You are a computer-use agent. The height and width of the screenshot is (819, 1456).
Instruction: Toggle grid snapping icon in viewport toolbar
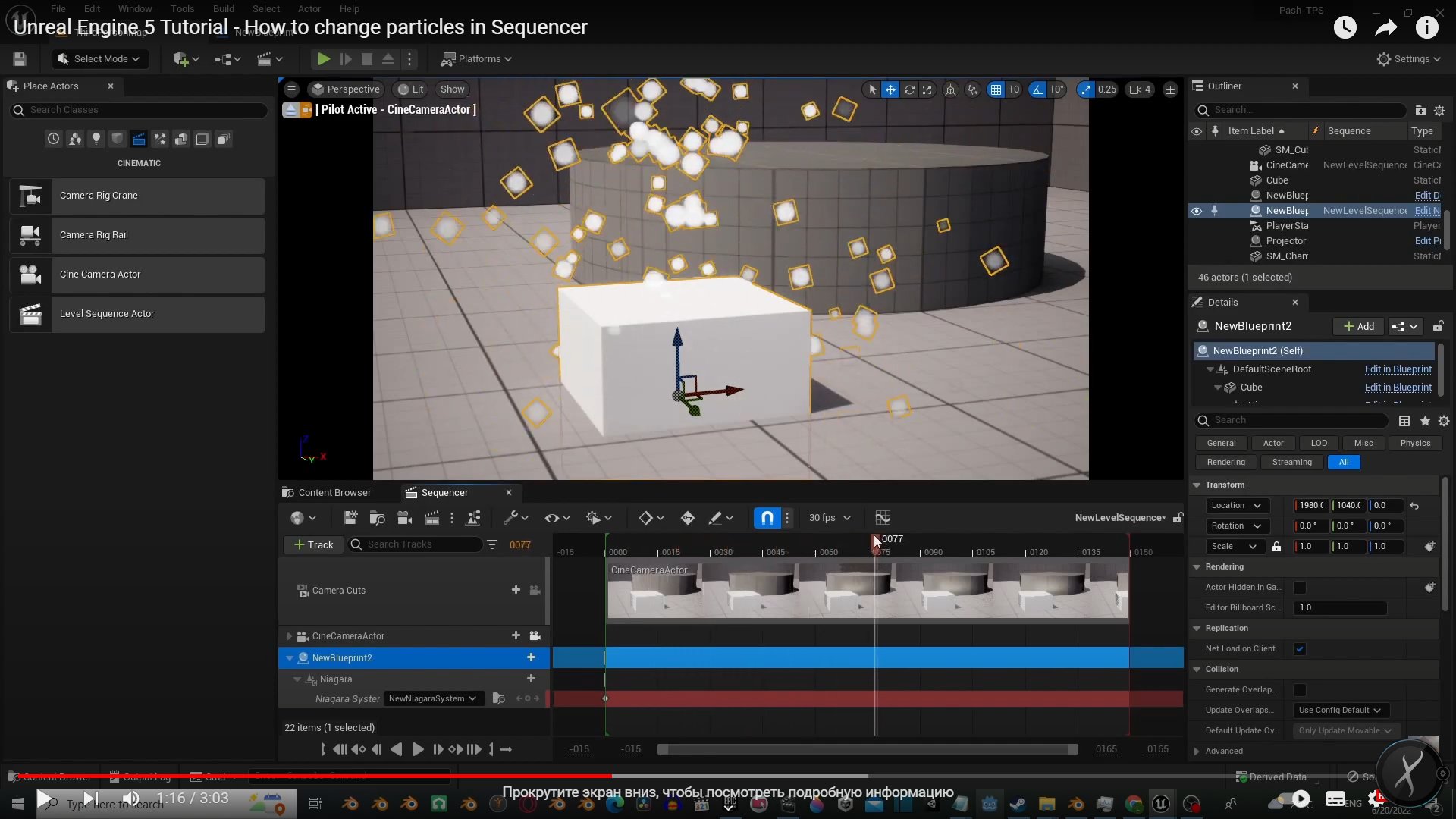point(996,89)
